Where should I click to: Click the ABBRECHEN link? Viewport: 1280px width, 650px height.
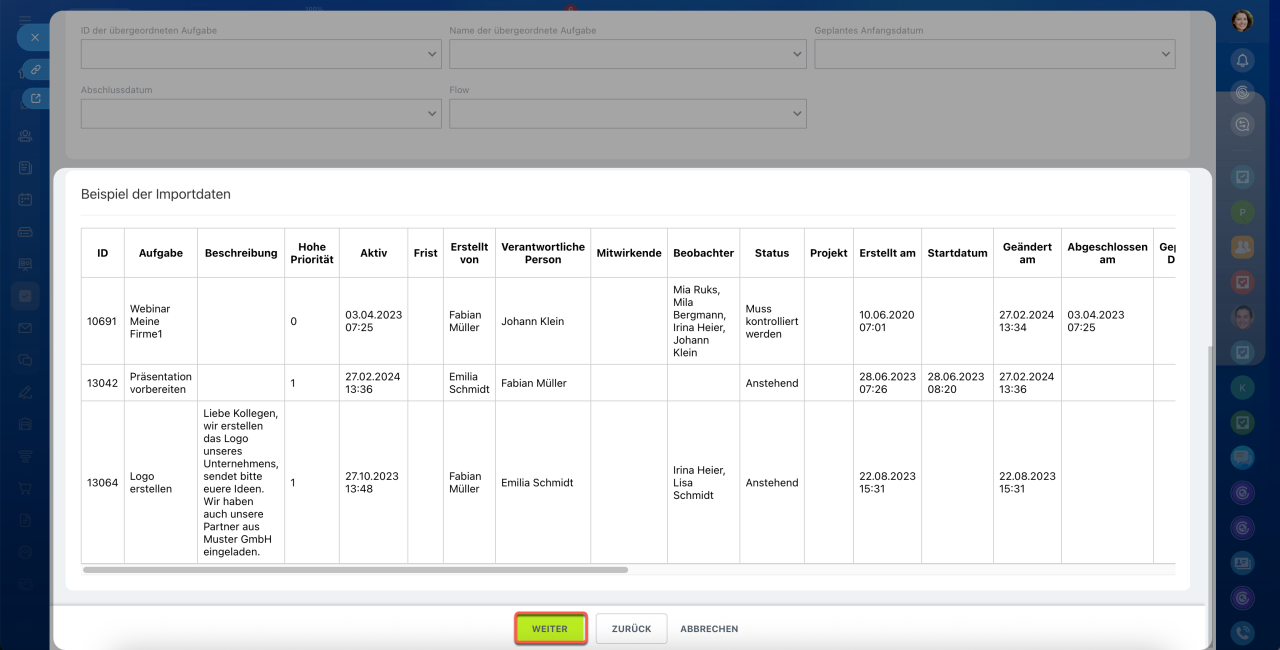coord(709,629)
